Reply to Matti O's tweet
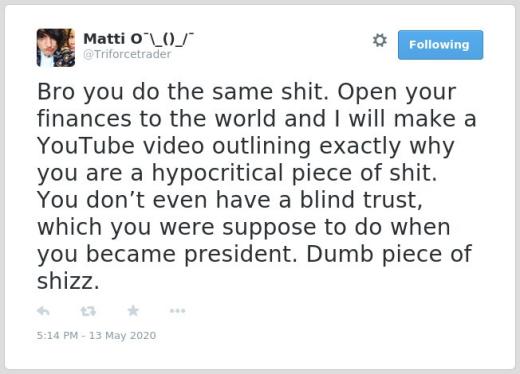 tap(43, 311)
